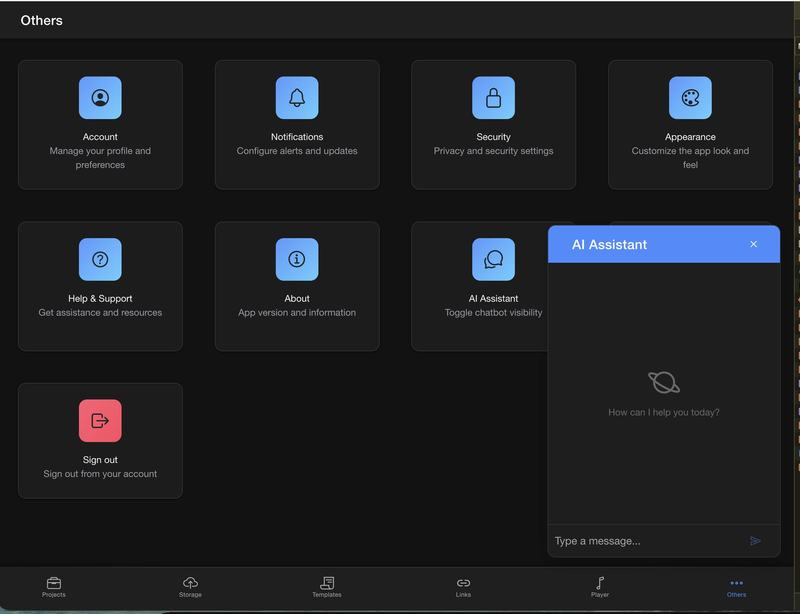Open the Account profile icon
The width and height of the screenshot is (800, 614).
(x=100, y=99)
